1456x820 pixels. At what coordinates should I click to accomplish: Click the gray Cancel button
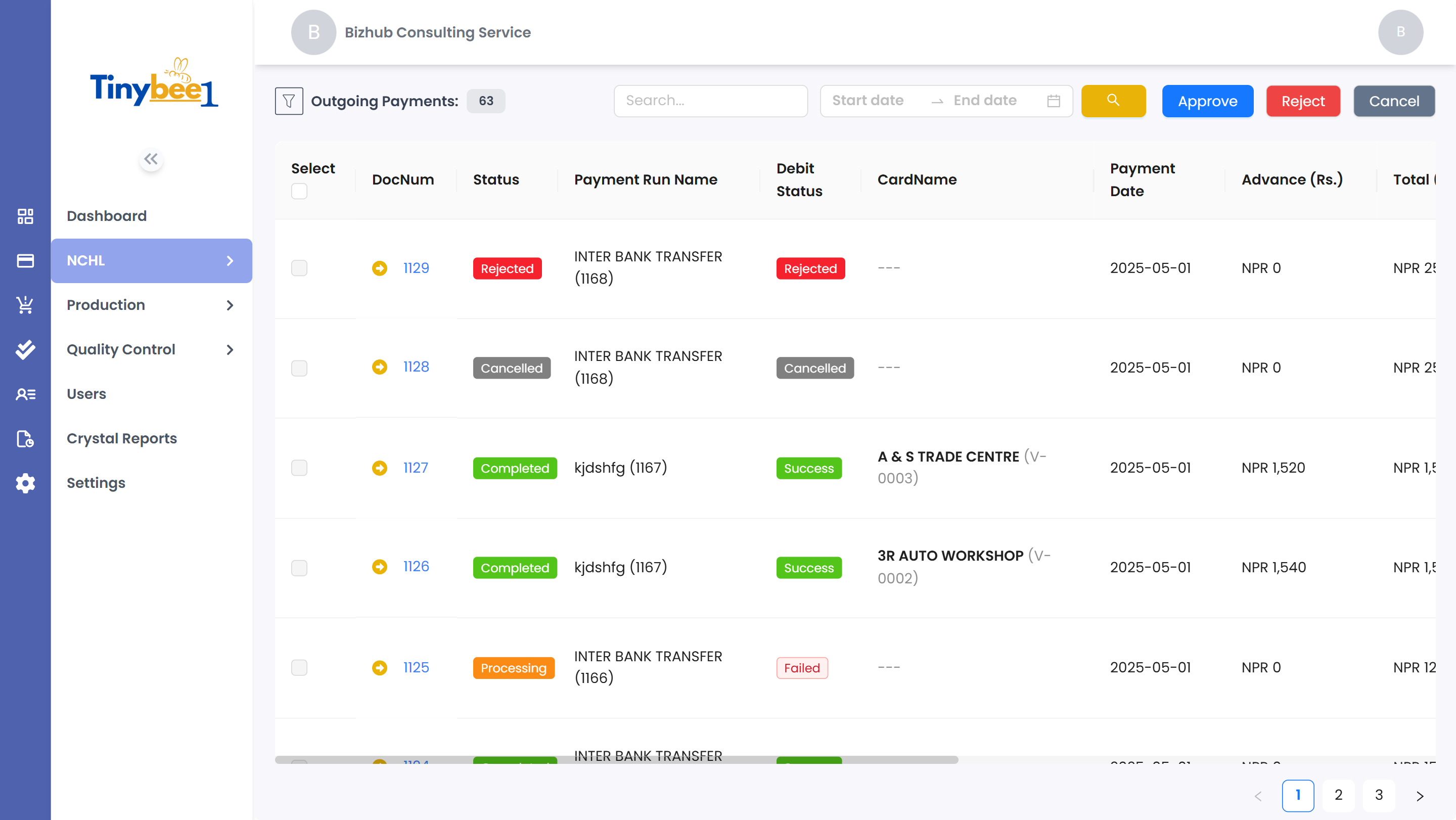tap(1394, 101)
